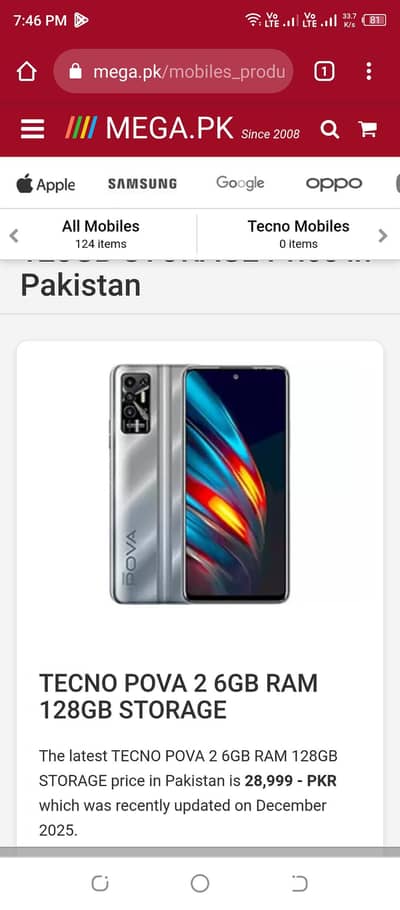This screenshot has height=910, width=400.
Task: Select the Google brand link
Action: coord(240,183)
